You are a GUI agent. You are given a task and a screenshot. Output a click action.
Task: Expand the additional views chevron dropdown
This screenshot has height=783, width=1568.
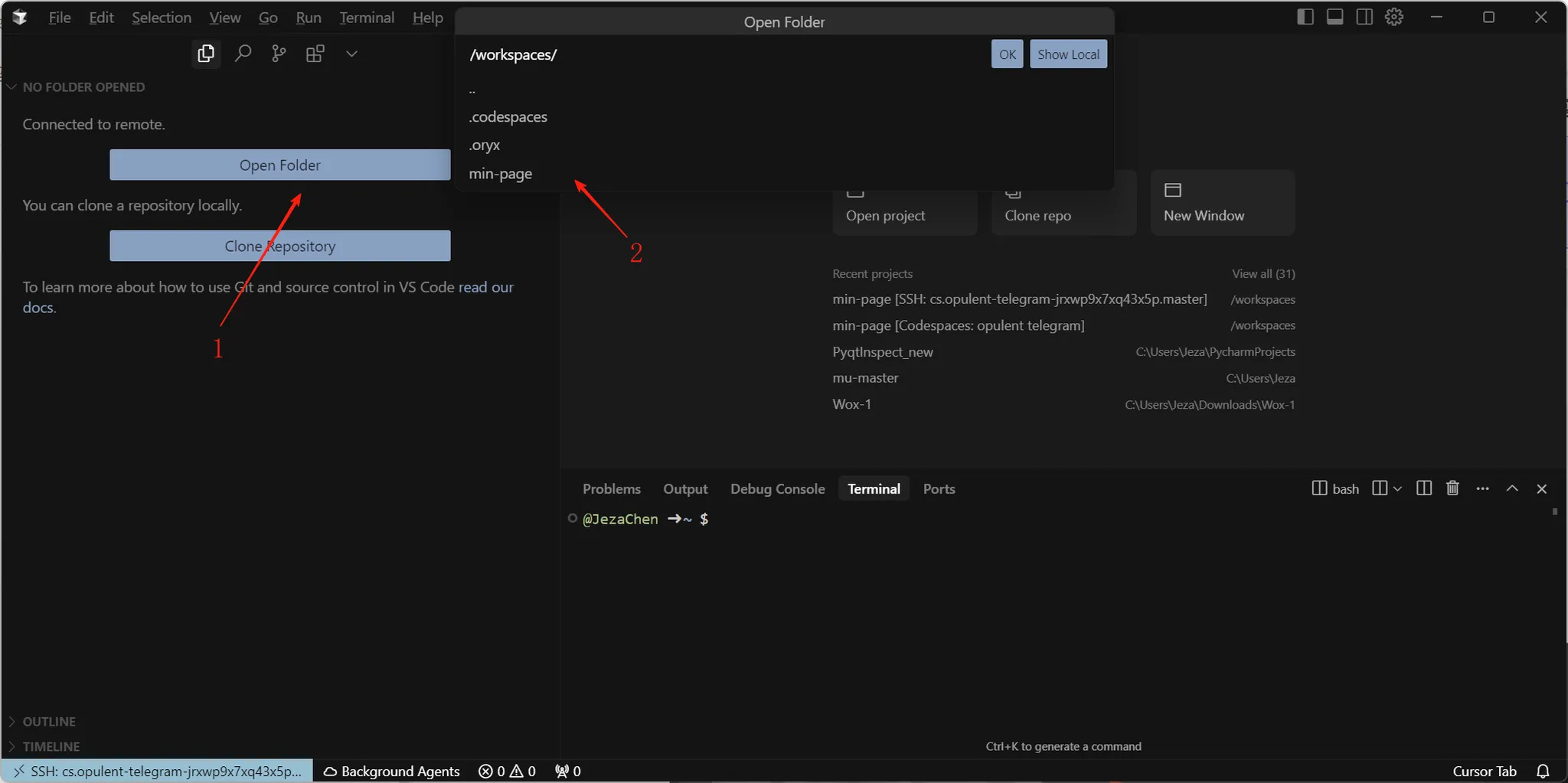click(351, 54)
